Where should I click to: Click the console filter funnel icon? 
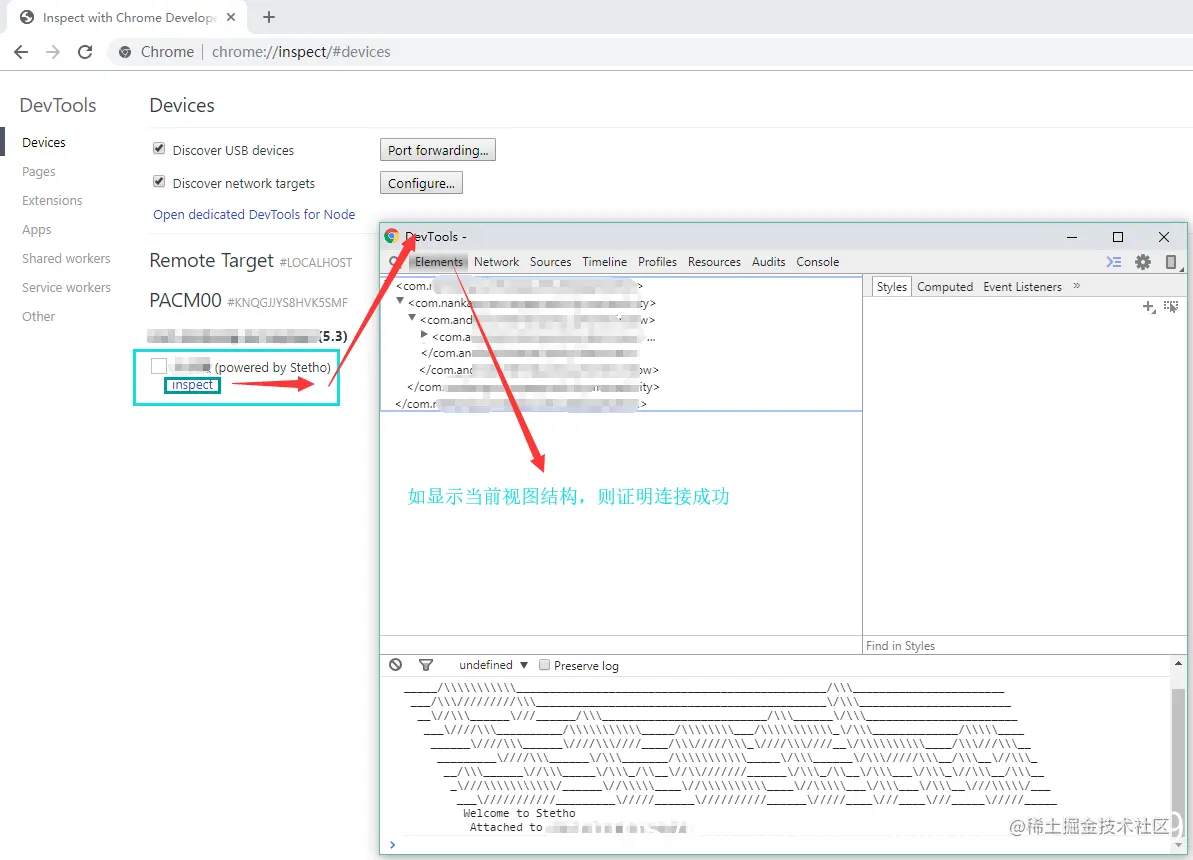click(x=426, y=664)
